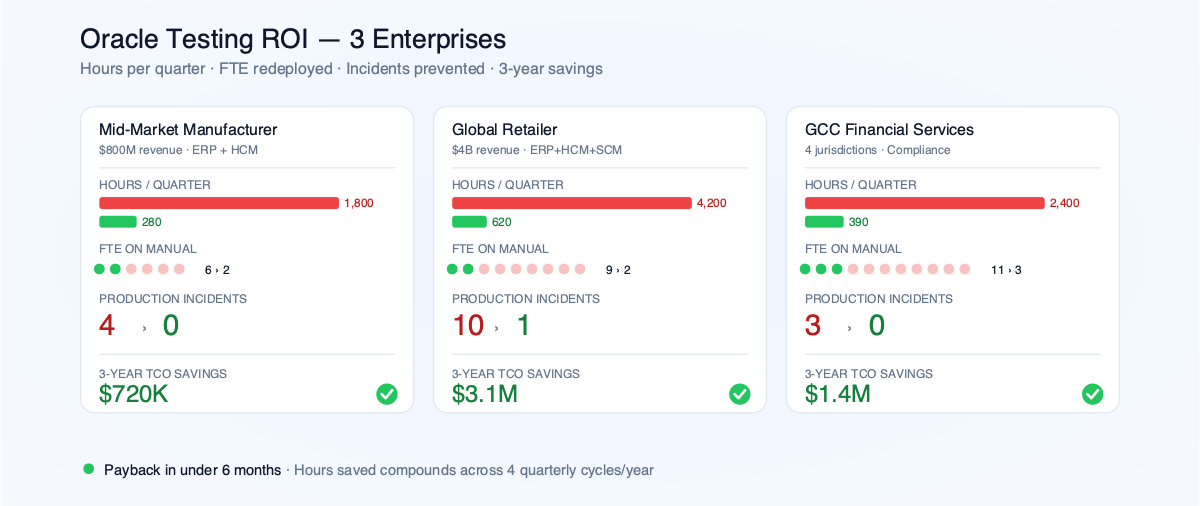Select the green 390 hours bar

click(x=824, y=222)
